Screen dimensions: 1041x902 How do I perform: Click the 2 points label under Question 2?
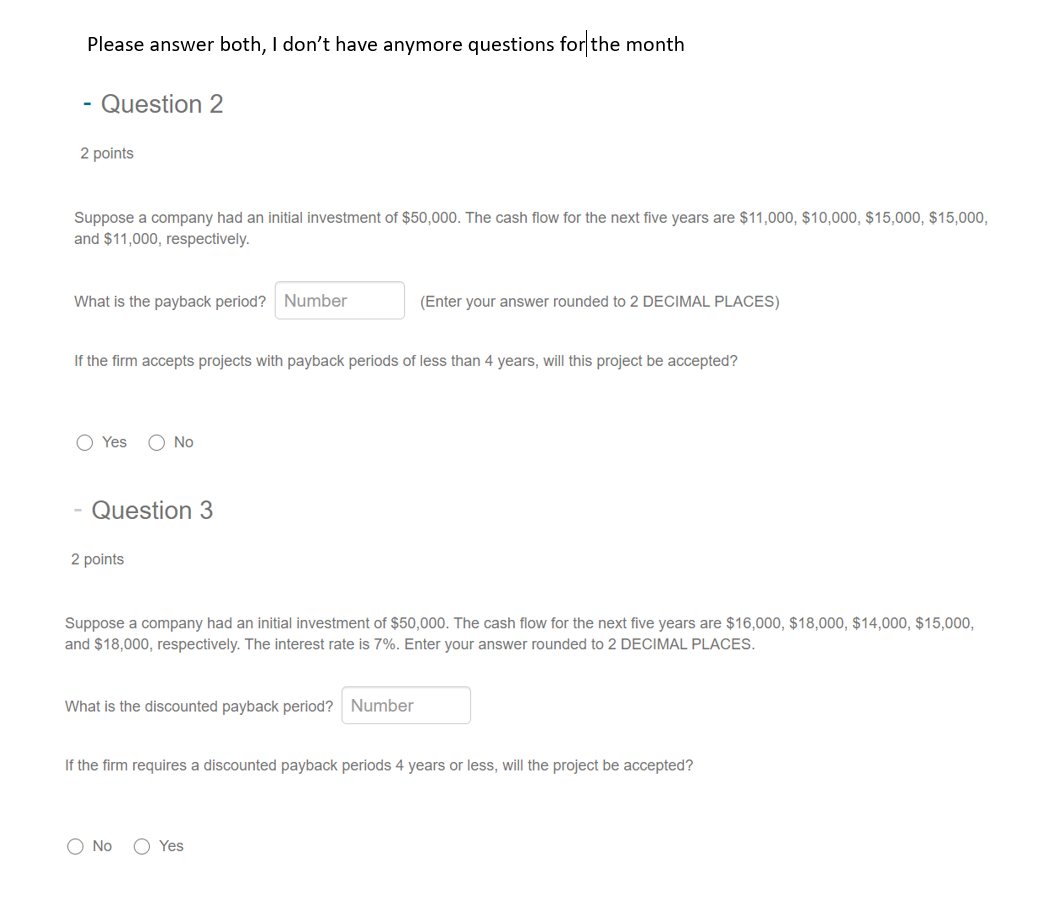pyautogui.click(x=107, y=153)
